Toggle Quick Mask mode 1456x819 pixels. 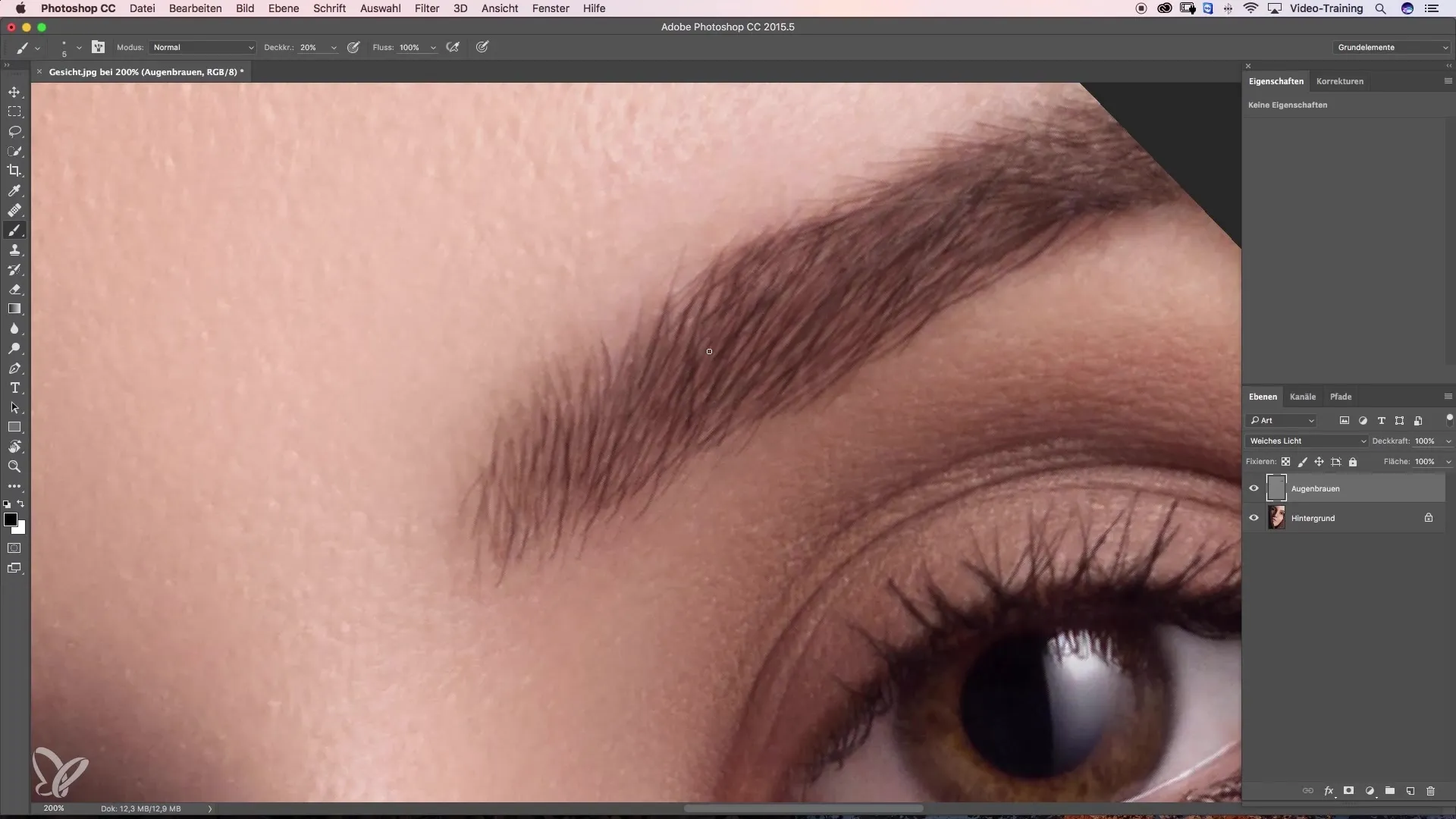click(14, 548)
